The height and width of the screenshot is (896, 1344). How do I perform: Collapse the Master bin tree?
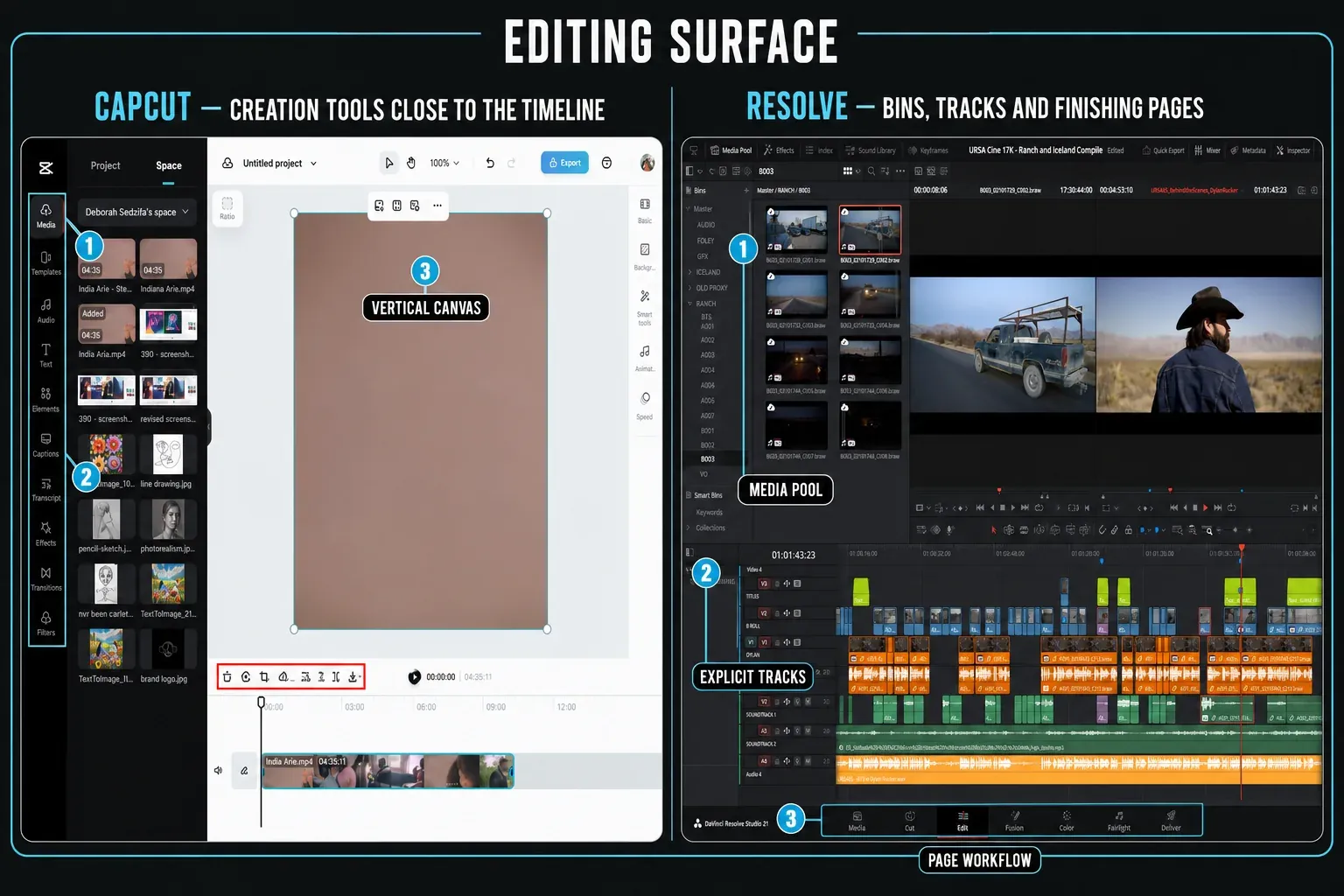689,209
